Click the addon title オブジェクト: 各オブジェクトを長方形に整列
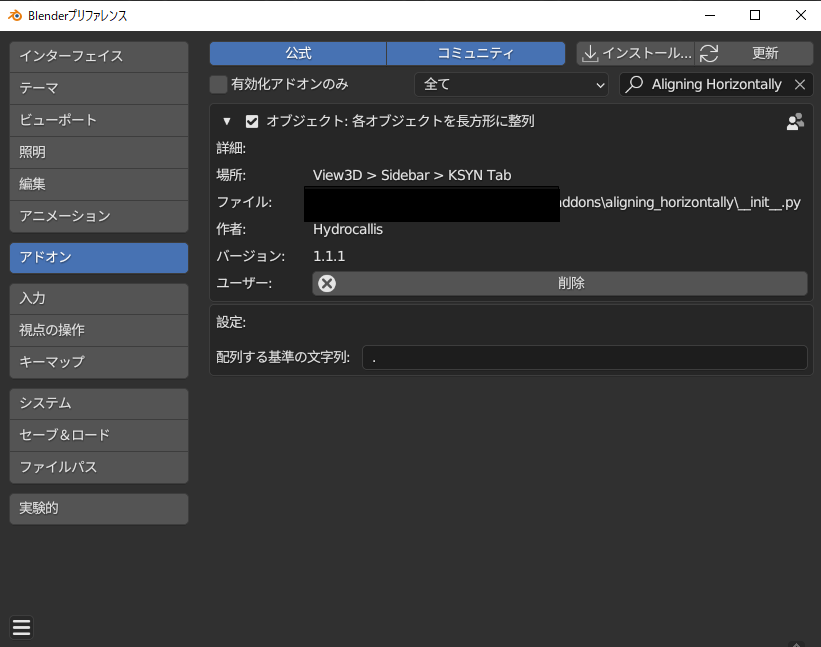 (x=400, y=121)
